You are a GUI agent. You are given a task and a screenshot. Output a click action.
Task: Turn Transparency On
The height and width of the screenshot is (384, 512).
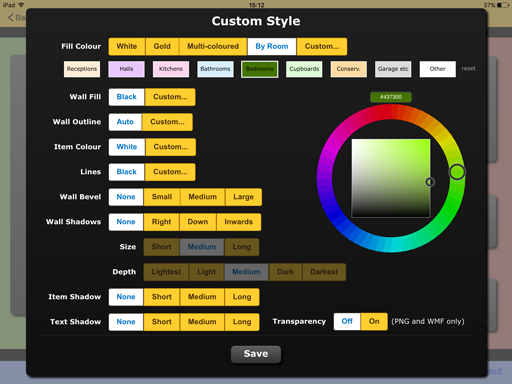click(374, 322)
